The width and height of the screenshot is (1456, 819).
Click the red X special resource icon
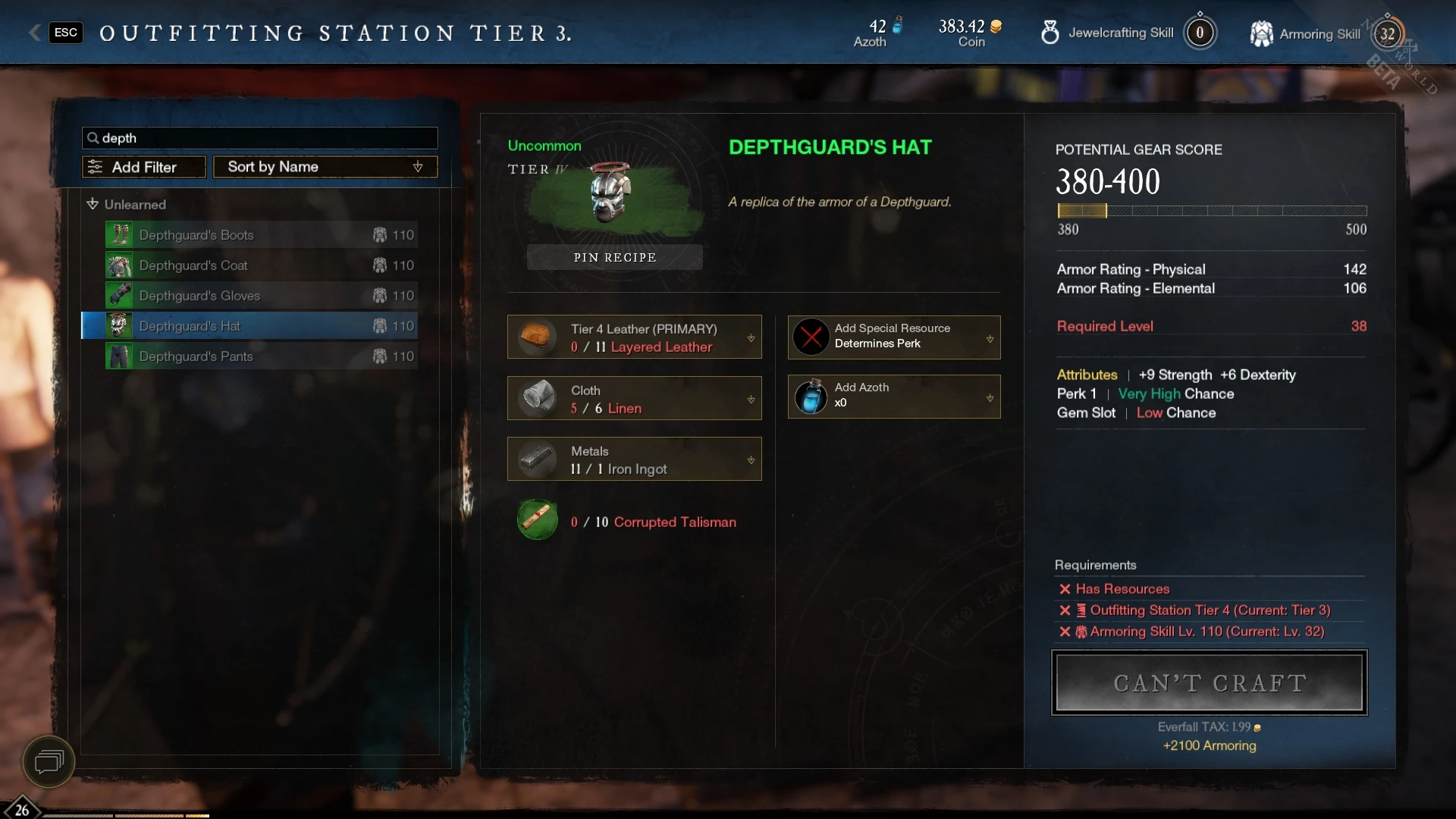(x=811, y=337)
